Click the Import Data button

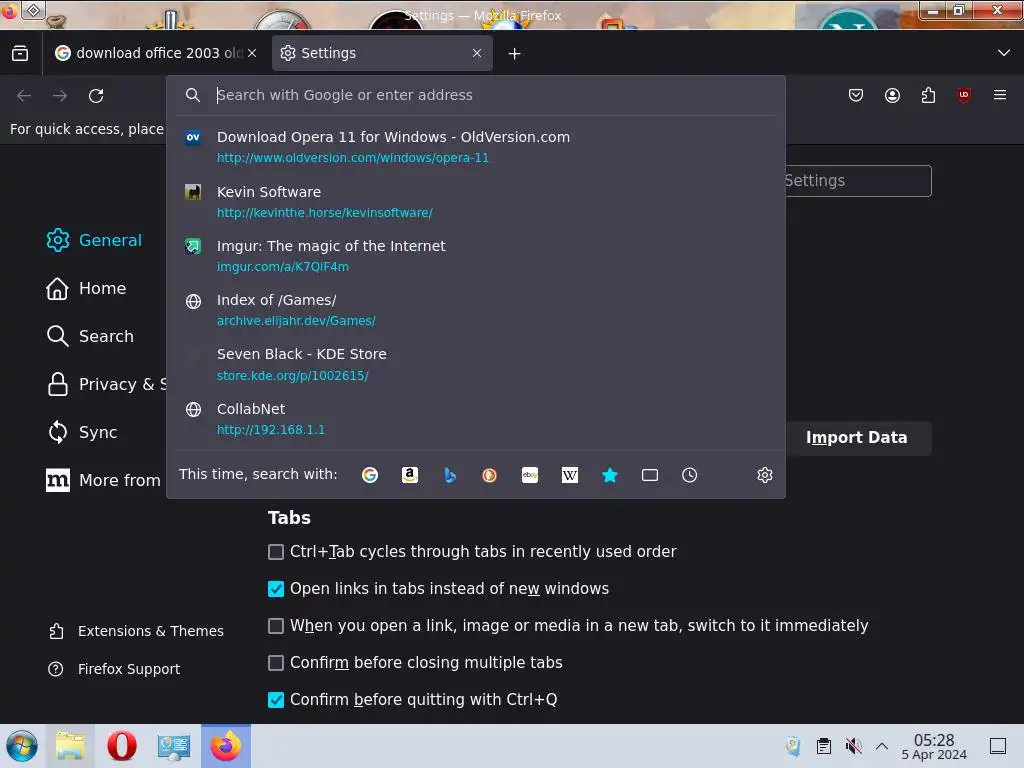[x=856, y=438]
